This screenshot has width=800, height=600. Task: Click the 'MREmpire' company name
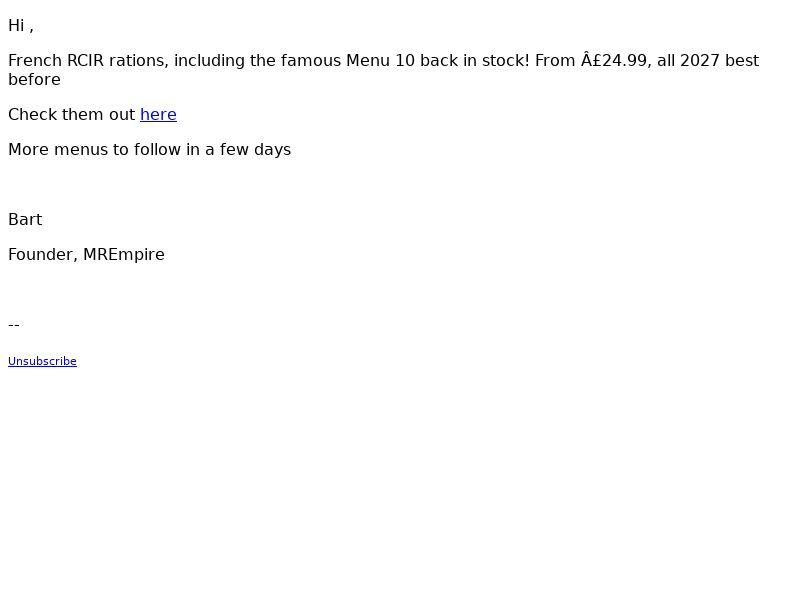[x=124, y=255]
